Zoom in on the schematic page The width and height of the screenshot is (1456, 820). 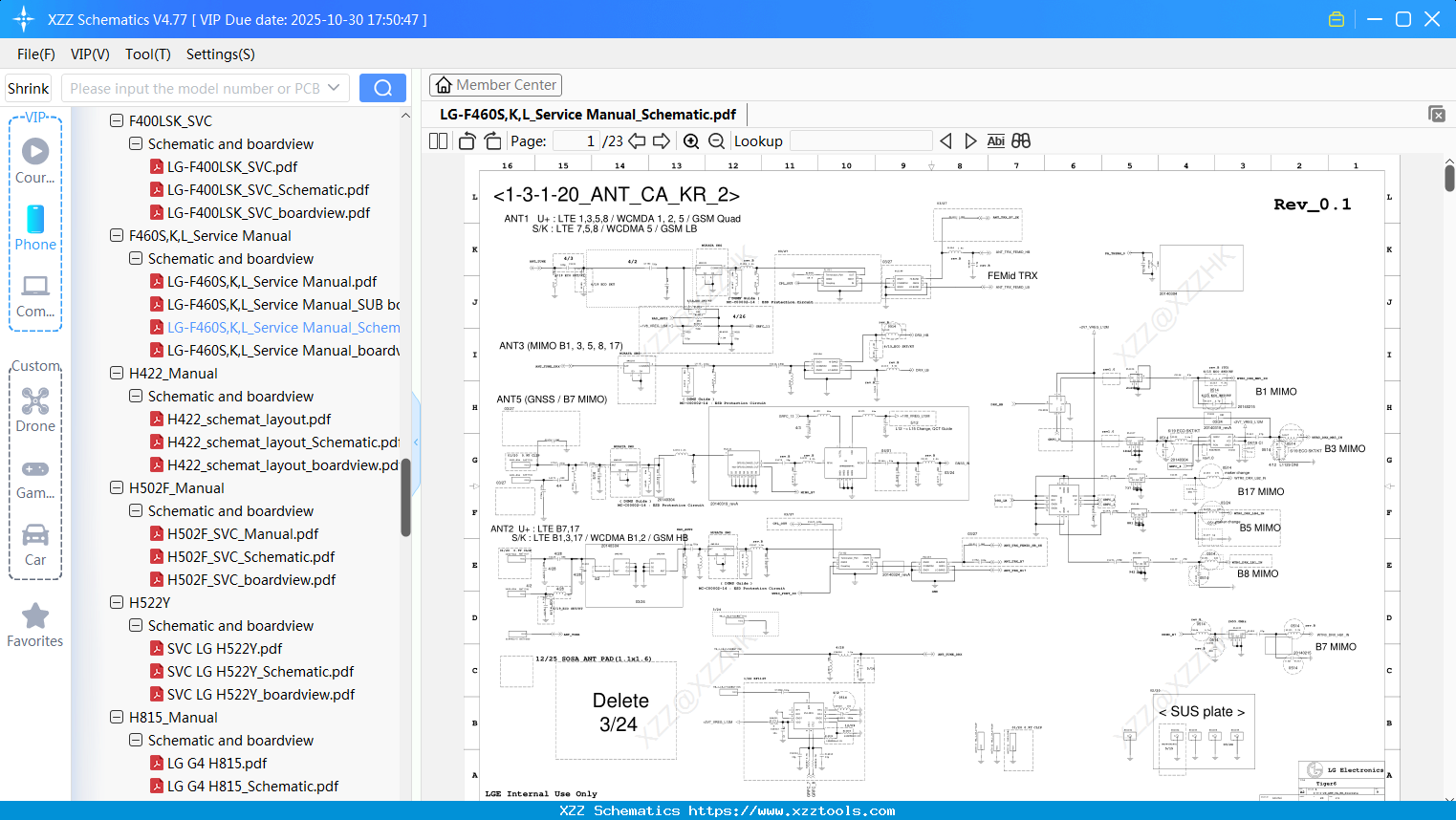tap(690, 140)
